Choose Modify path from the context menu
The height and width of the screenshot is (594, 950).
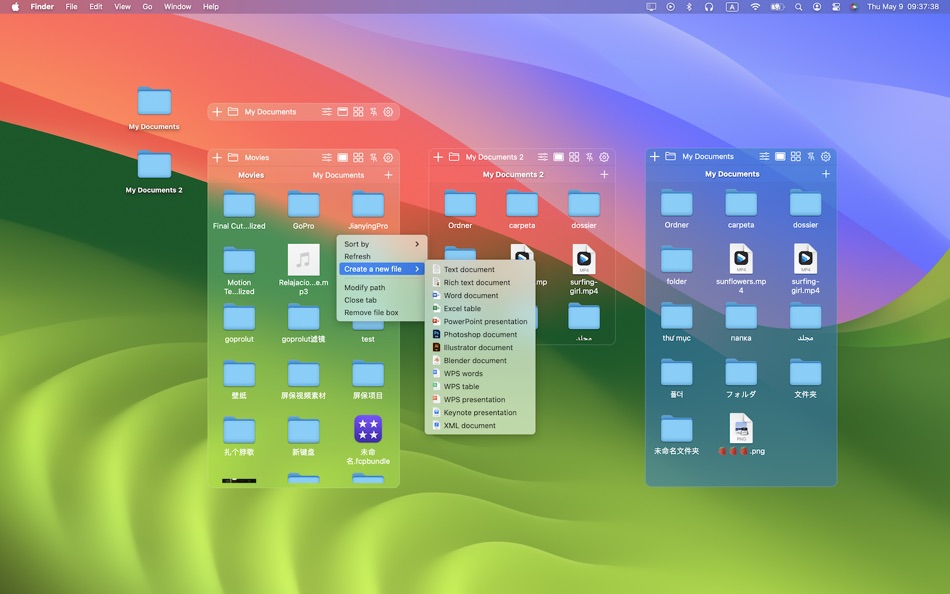pyautogui.click(x=382, y=287)
